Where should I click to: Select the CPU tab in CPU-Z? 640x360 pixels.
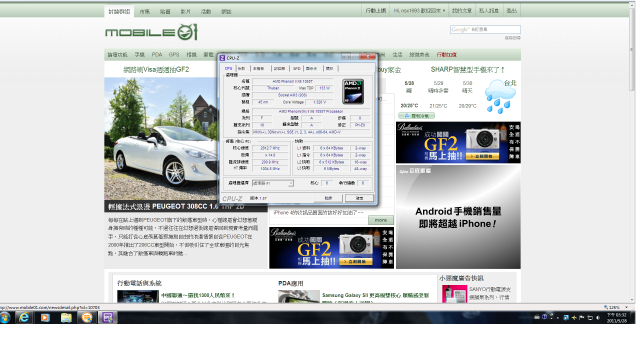pos(229,68)
